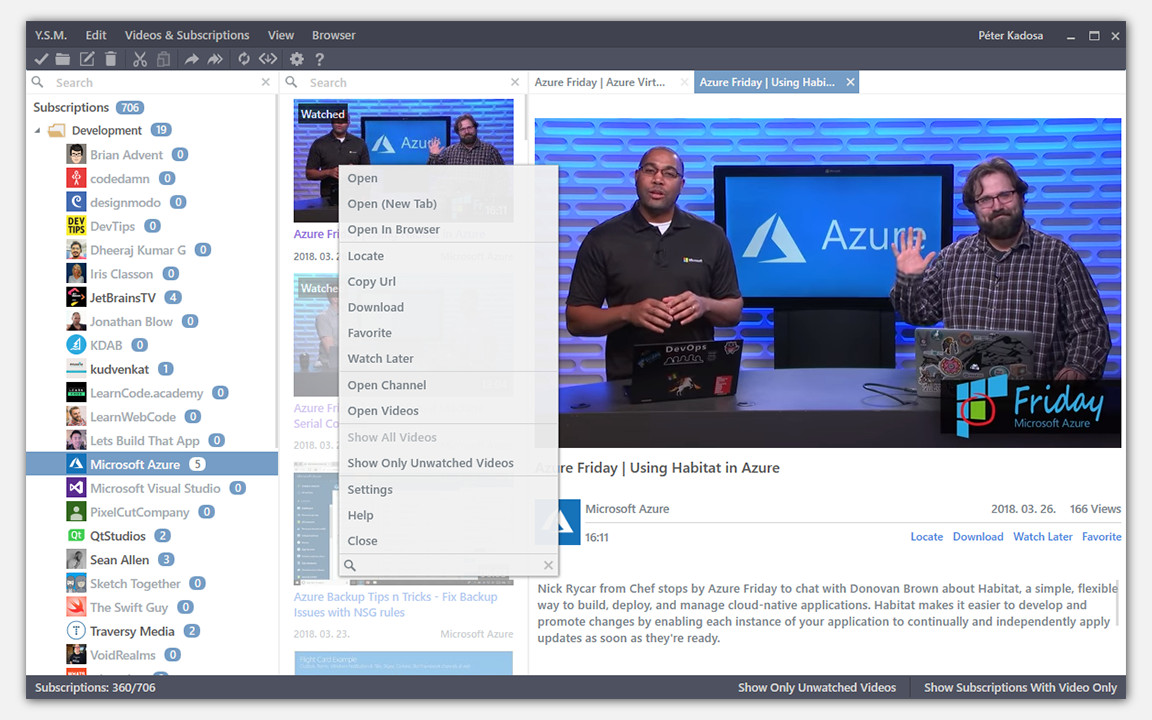Screen dimensions: 1152x720
Task: Switch to 'Azure Friday | Azure Virt...' tab
Action: click(600, 82)
